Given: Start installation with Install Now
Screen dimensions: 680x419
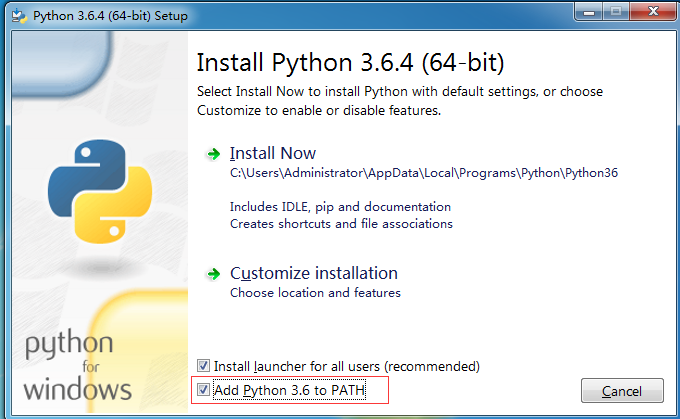Looking at the screenshot, I should tap(273, 154).
